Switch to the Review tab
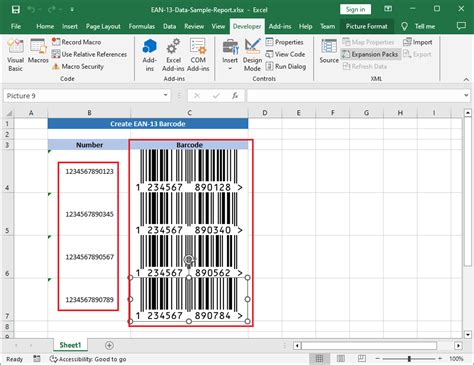The image size is (474, 365). [x=194, y=26]
